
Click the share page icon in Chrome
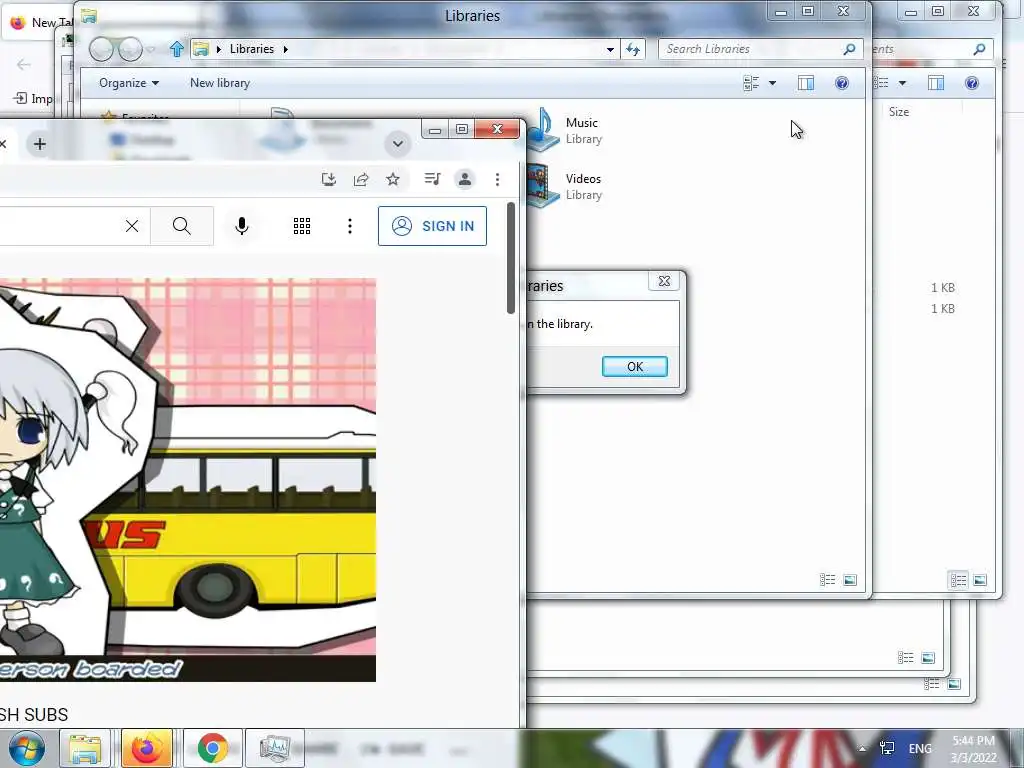(361, 179)
